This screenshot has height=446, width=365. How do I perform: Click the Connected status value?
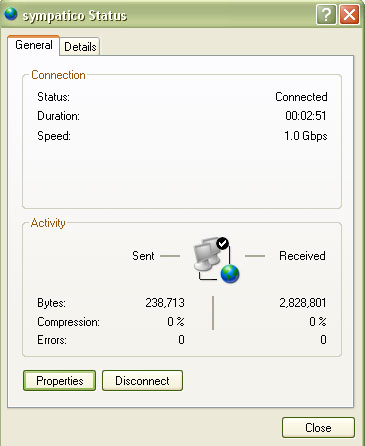301,97
